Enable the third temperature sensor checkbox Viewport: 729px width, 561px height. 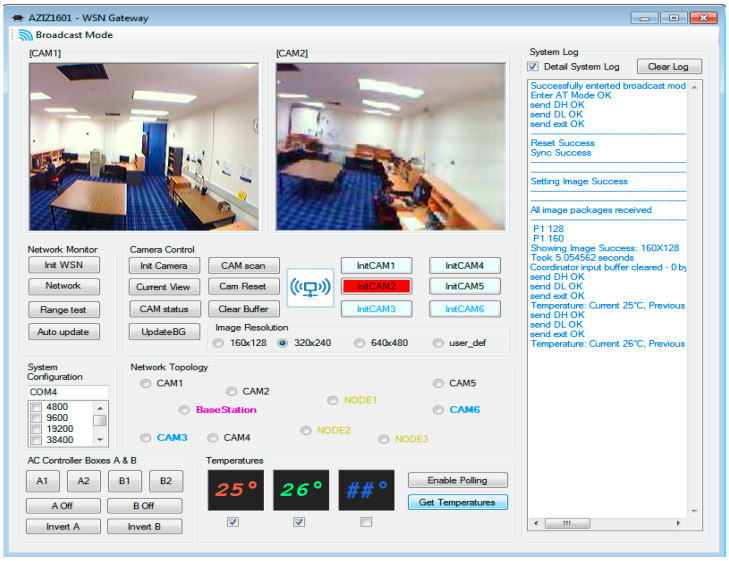click(366, 522)
